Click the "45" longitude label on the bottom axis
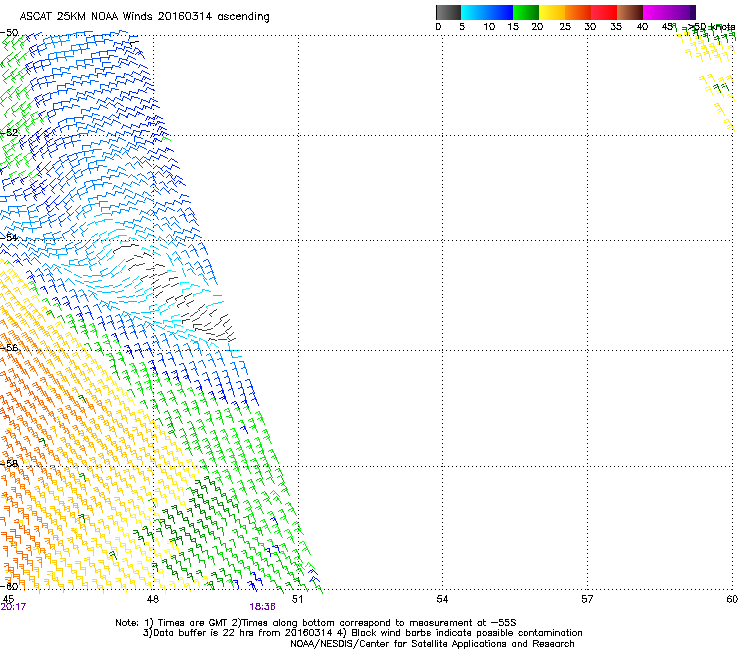The image size is (740, 650). pyautogui.click(x=8, y=599)
